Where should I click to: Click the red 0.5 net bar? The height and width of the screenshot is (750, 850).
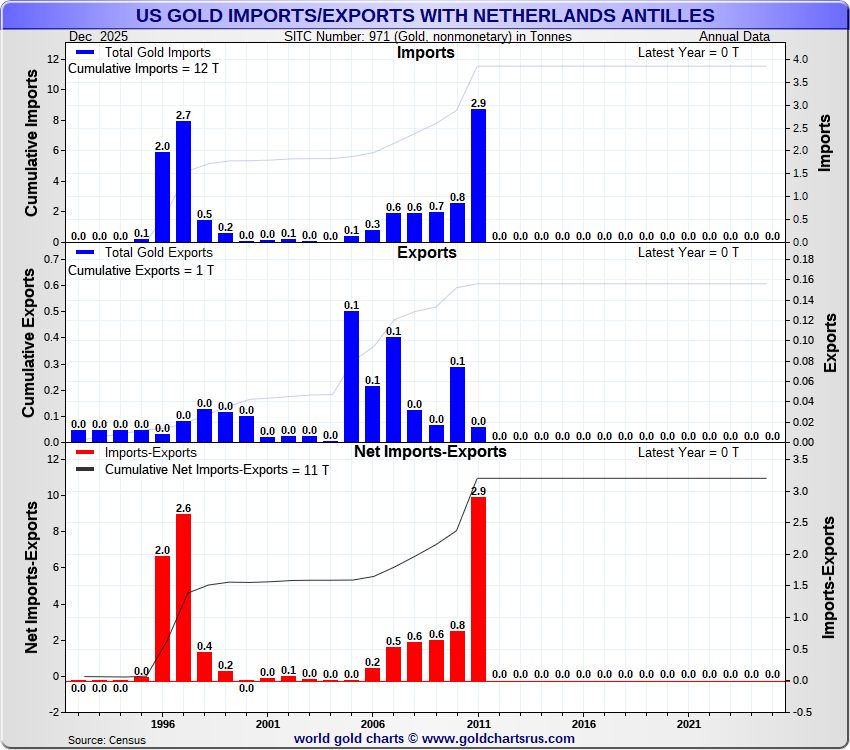point(394,664)
